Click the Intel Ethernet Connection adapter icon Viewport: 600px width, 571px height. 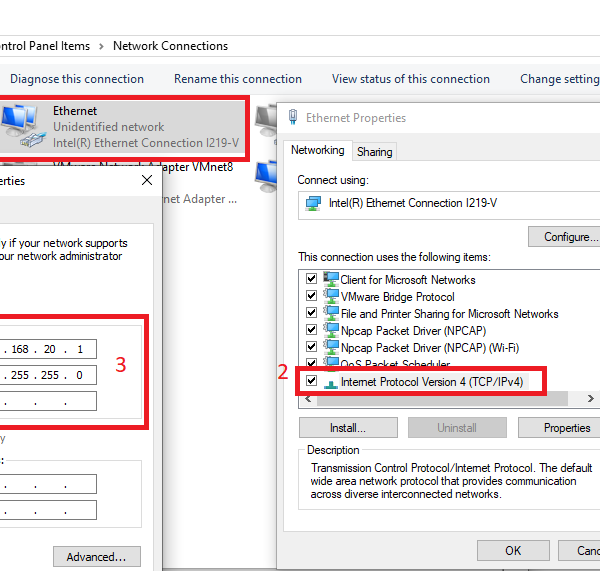[x=315, y=203]
